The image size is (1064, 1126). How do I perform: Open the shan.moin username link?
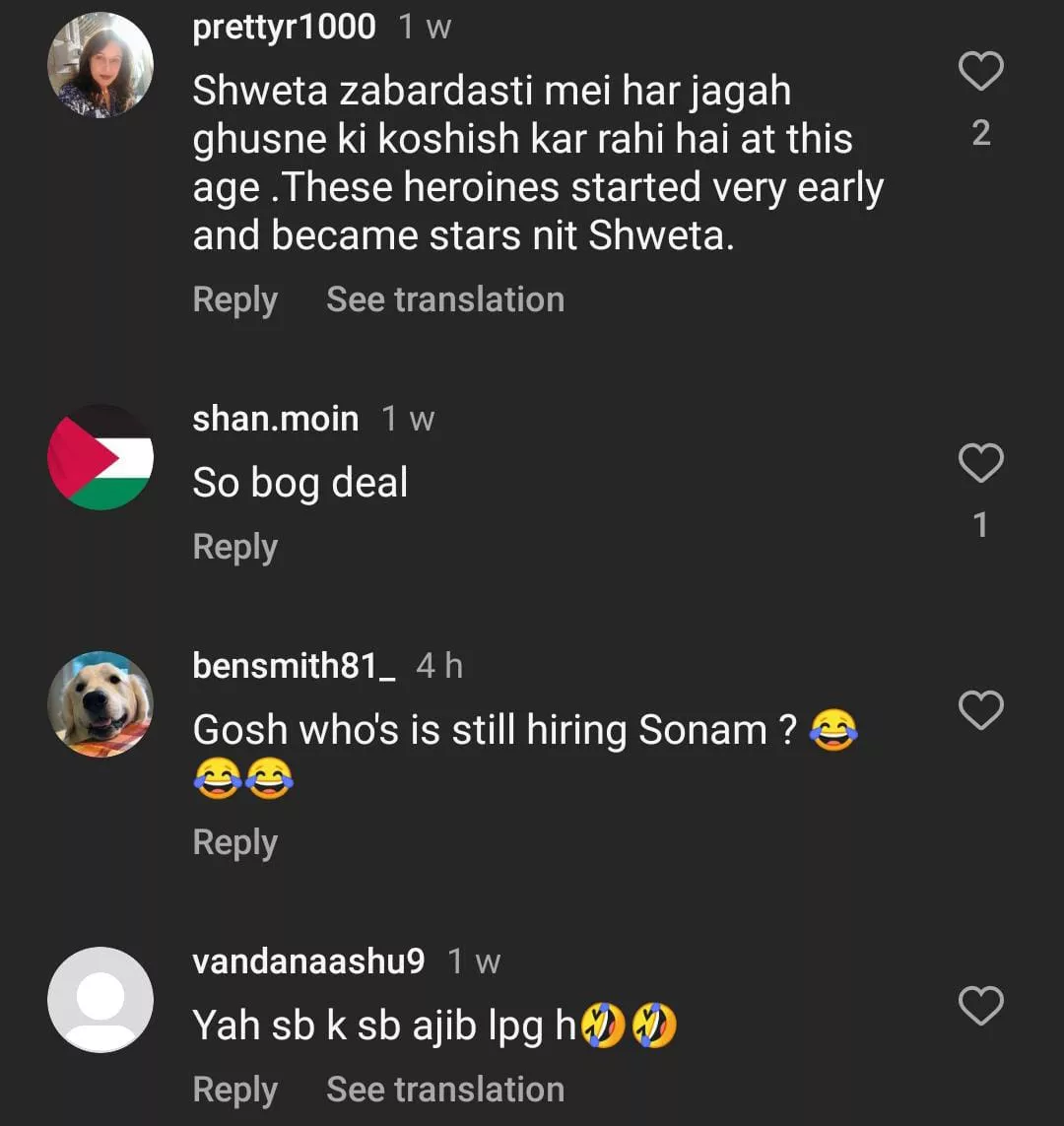(275, 419)
